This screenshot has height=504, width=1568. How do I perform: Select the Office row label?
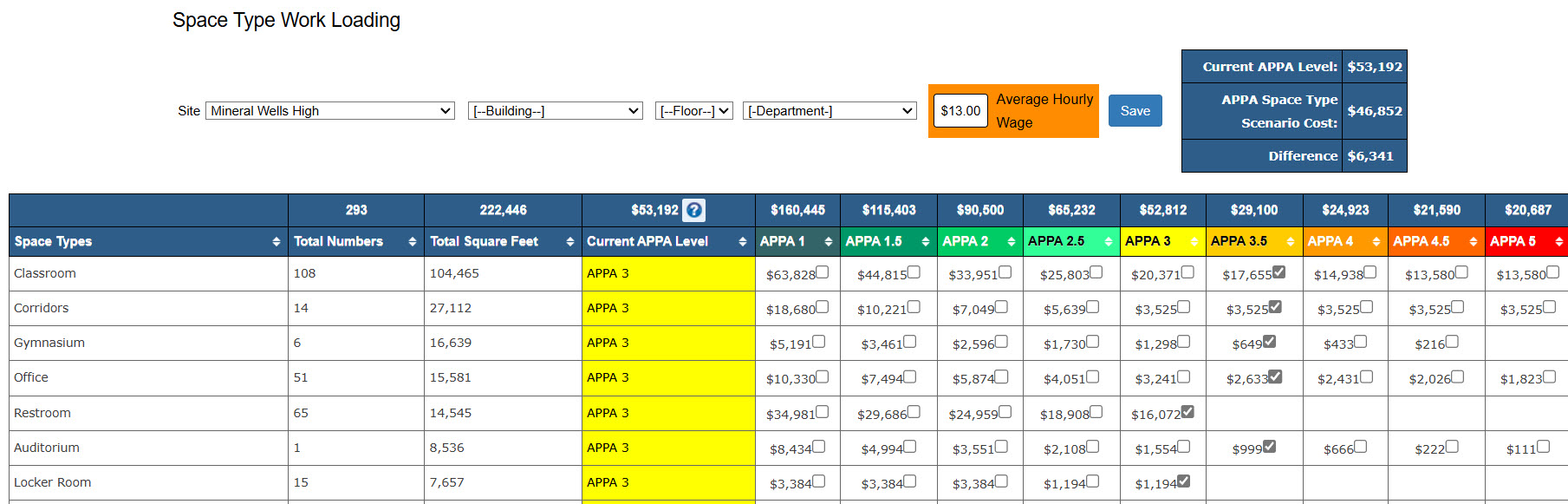31,377
